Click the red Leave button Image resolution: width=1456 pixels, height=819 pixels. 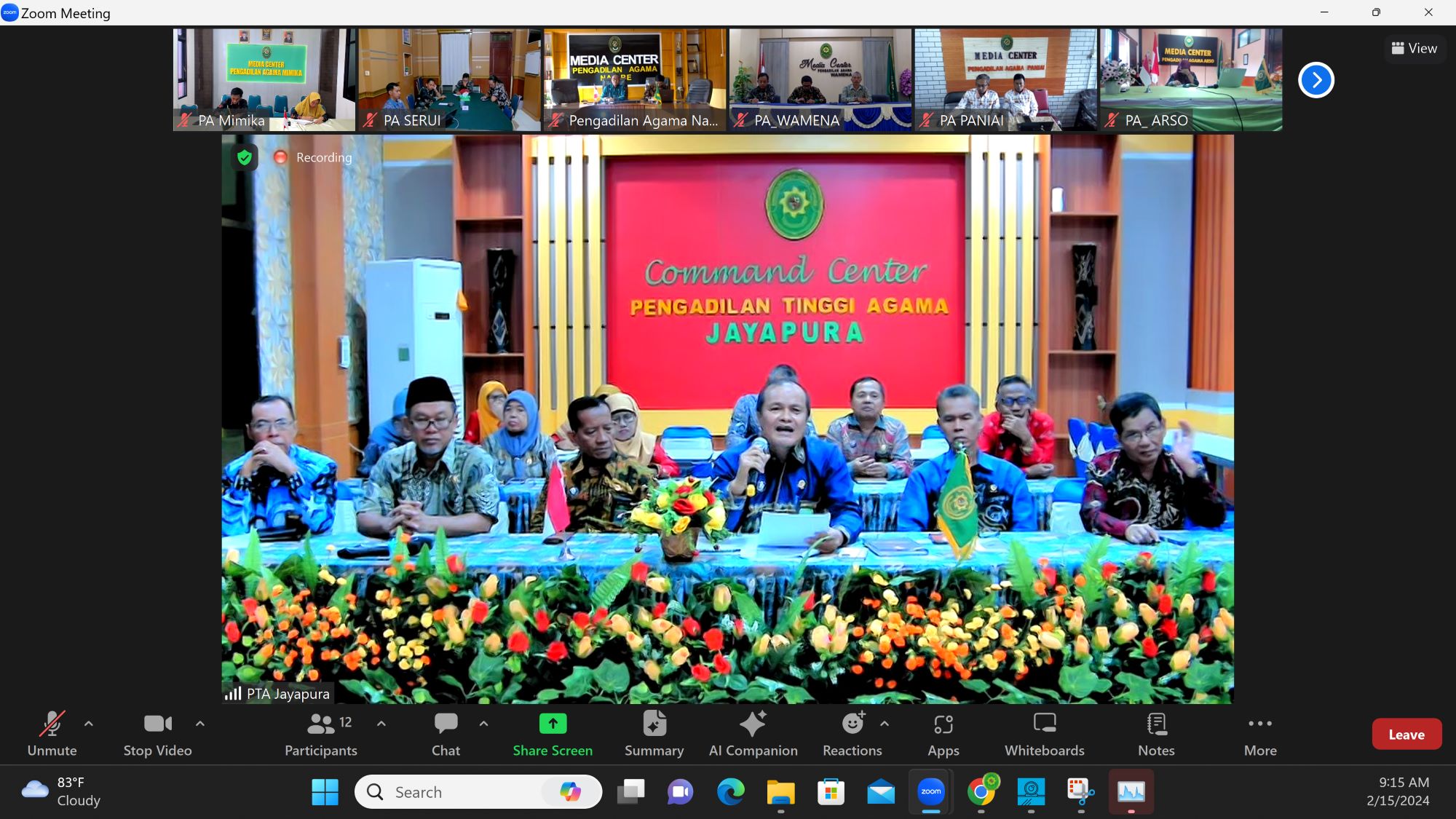(1406, 734)
